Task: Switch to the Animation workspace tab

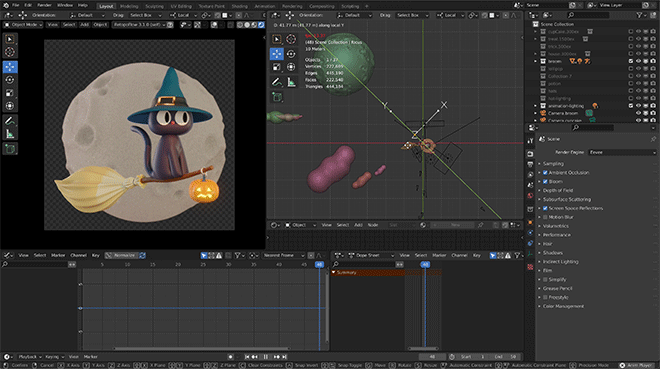Action: coord(265,6)
